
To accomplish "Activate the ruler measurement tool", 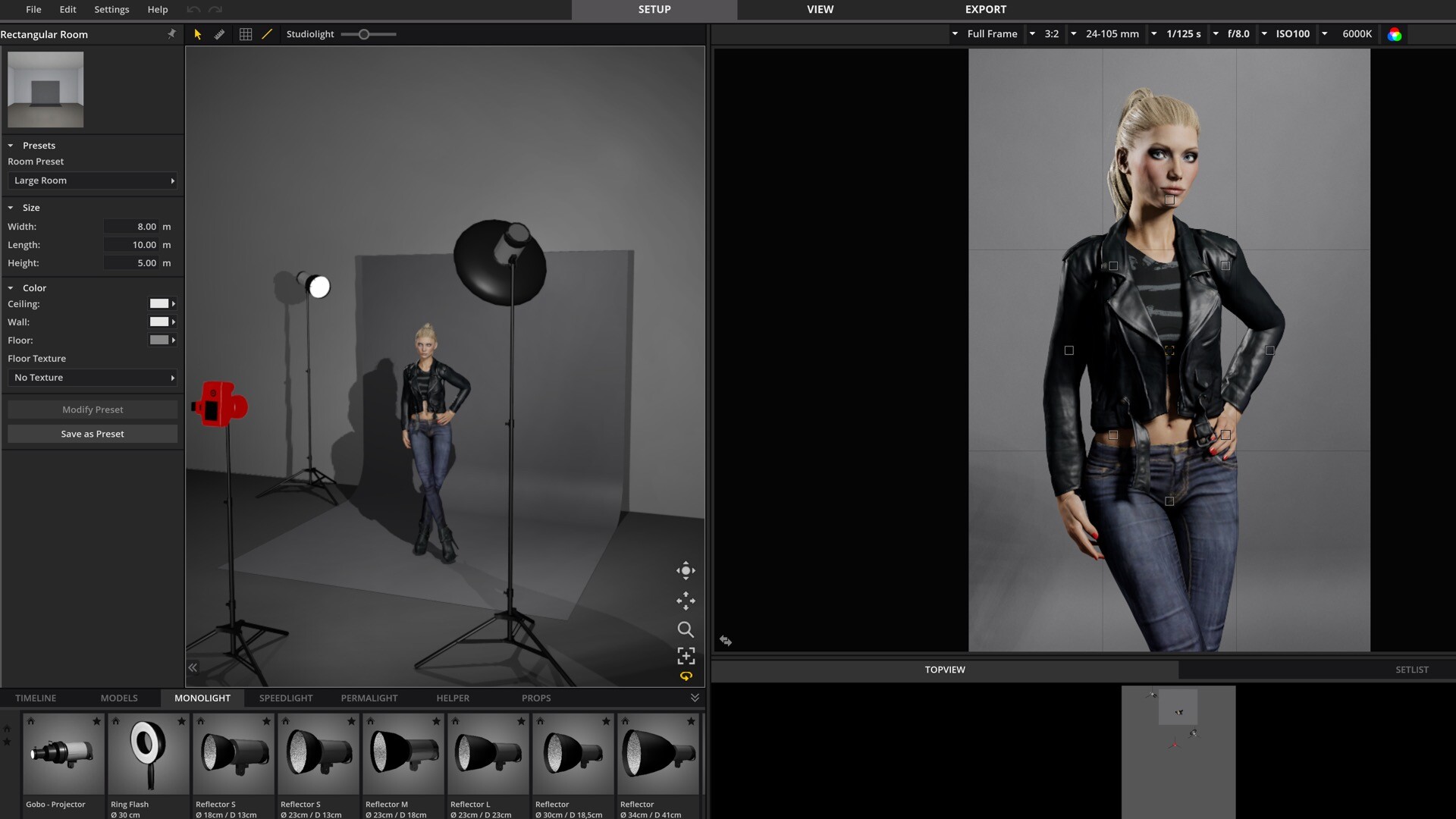I will coord(220,34).
